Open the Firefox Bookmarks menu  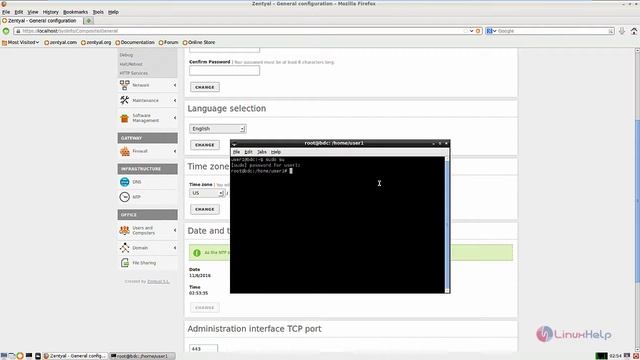[x=76, y=12]
